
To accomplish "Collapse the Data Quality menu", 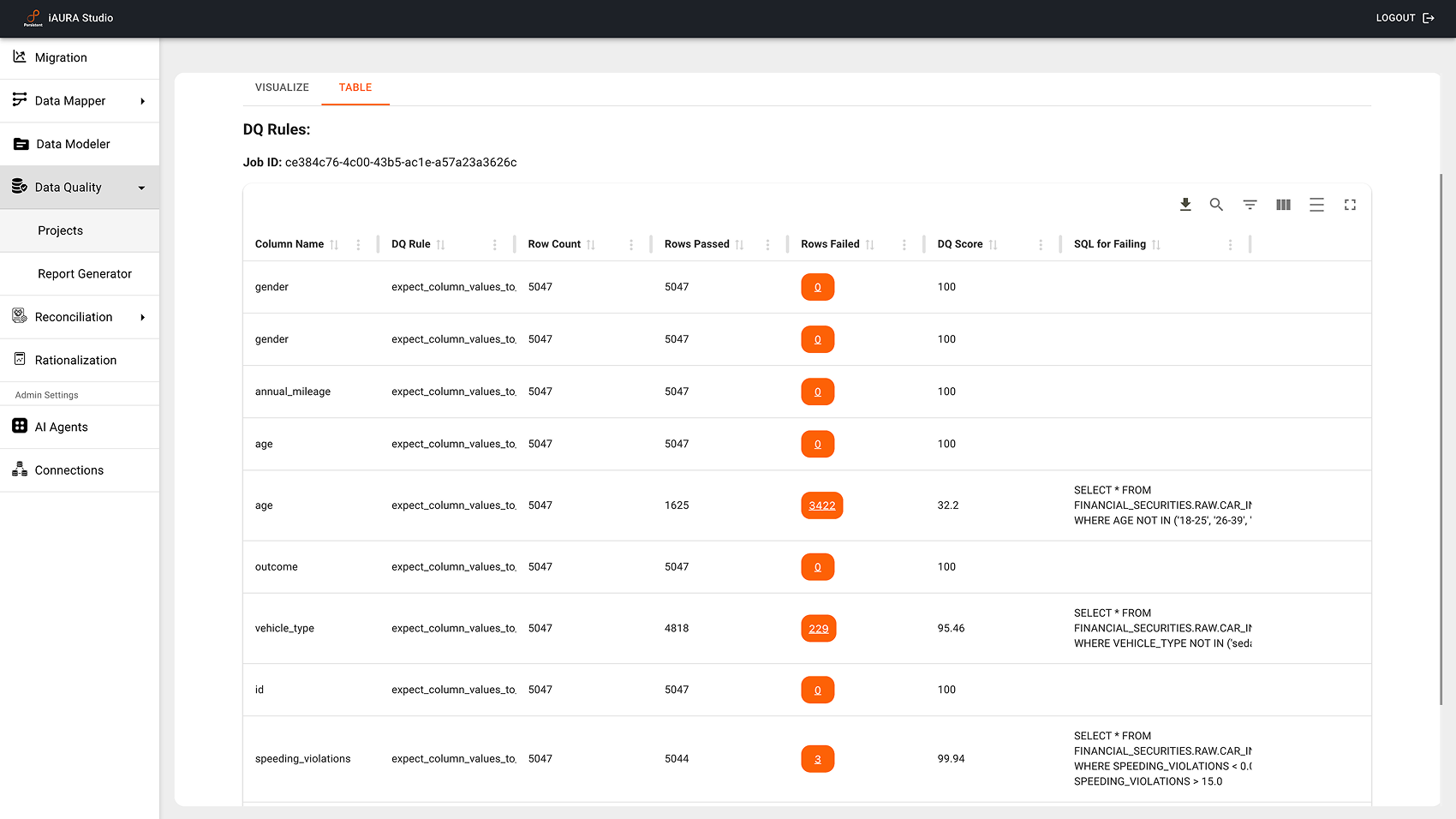I will tap(141, 188).
